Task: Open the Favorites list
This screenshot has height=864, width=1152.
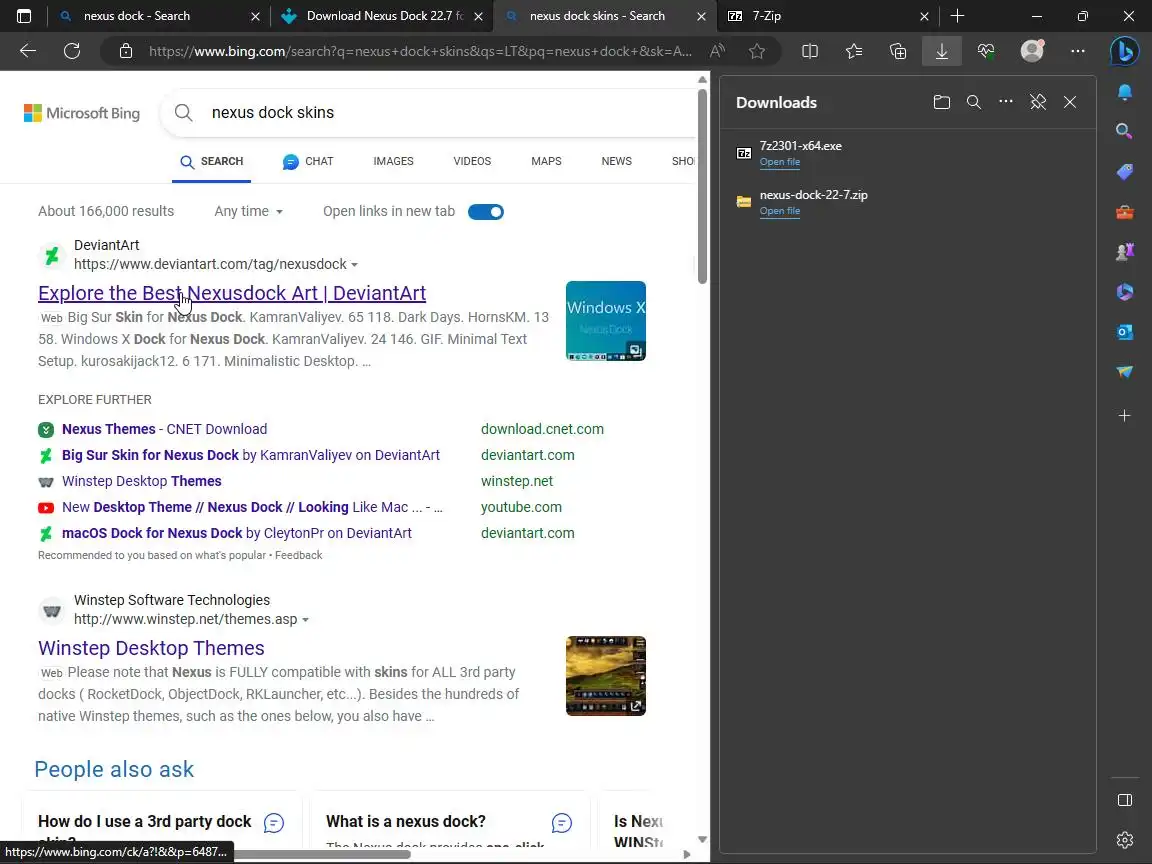Action: coord(854,51)
